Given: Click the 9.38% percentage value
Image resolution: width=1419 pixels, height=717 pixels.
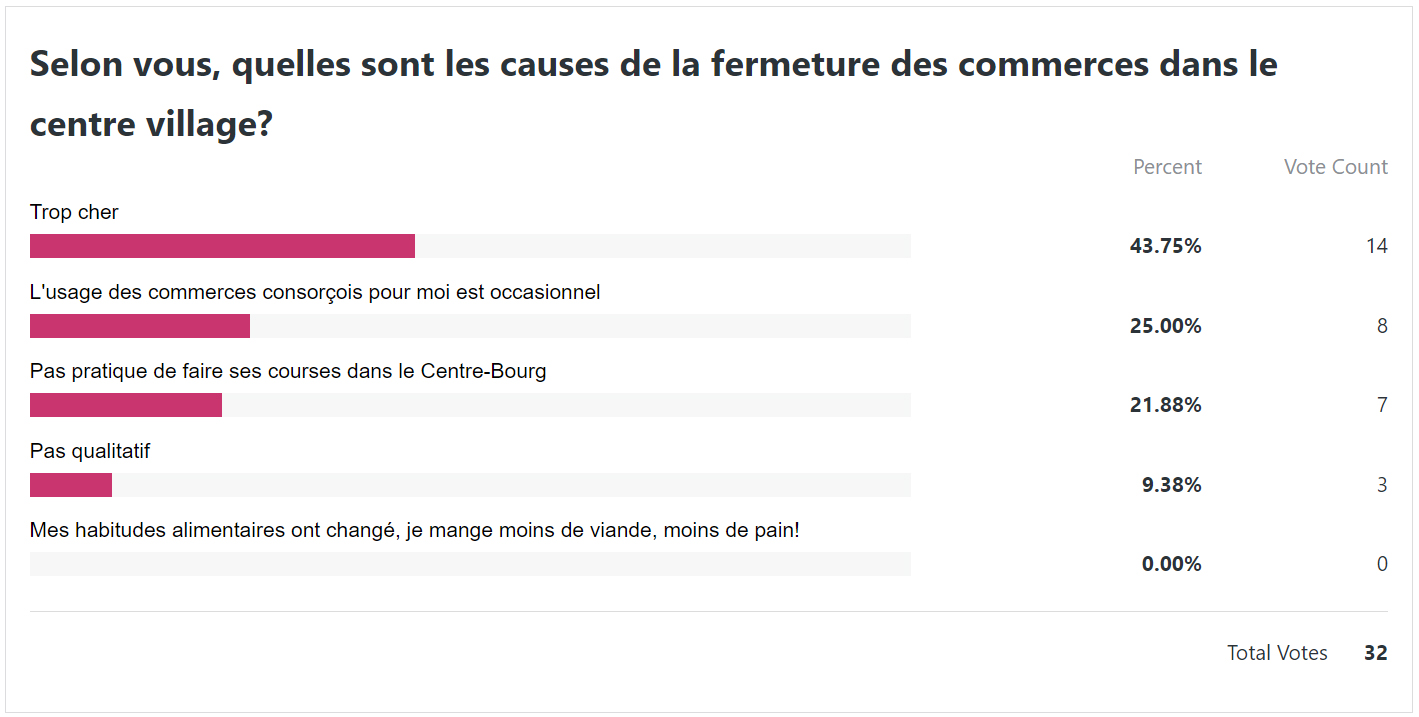Looking at the screenshot, I should pos(1171,485).
